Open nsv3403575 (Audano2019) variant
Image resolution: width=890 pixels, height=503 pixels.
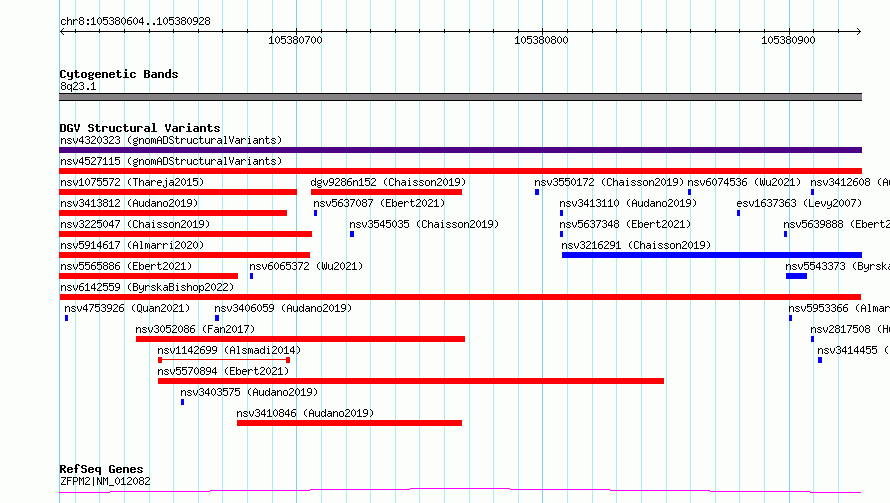[249, 392]
